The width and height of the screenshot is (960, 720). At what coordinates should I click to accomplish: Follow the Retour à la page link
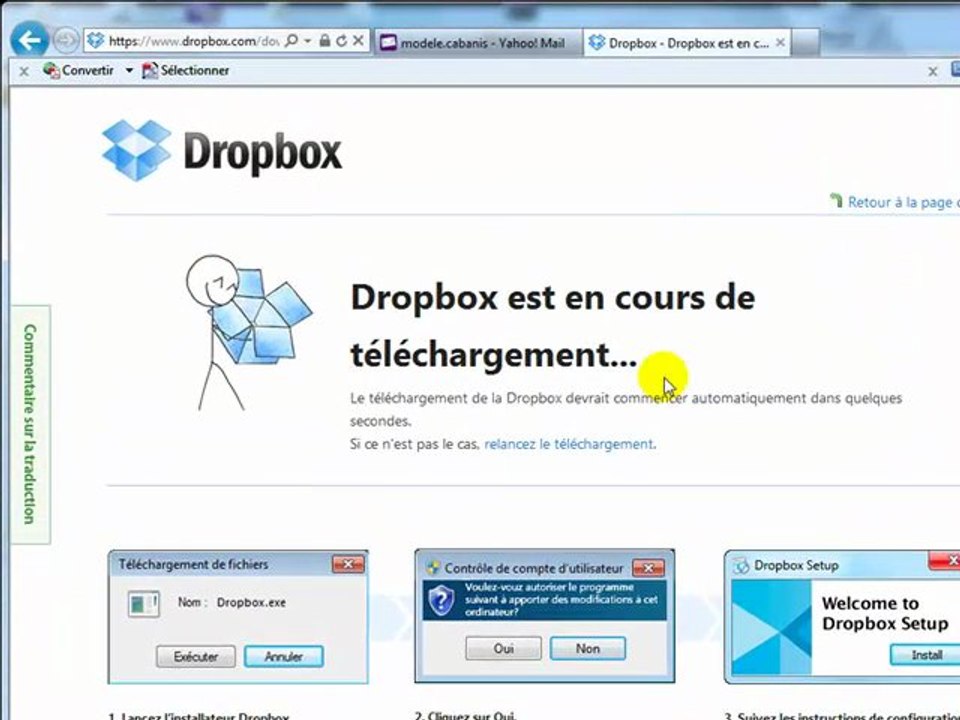[x=894, y=201]
